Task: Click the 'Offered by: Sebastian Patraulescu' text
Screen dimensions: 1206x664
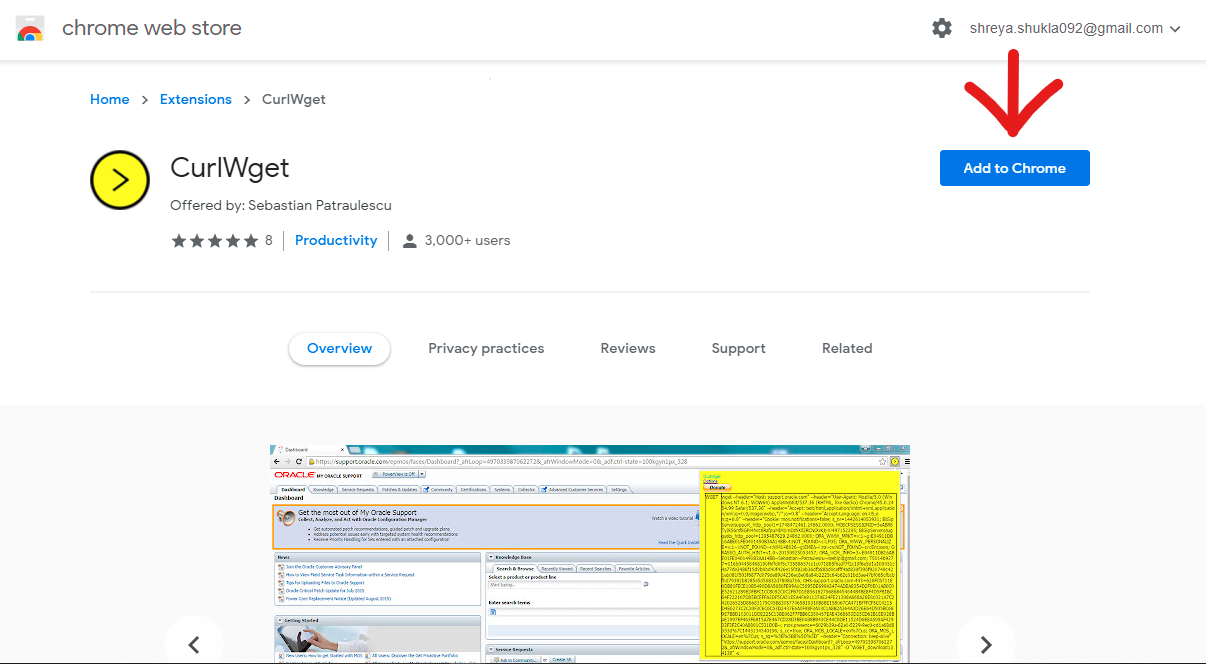Action: click(x=281, y=205)
